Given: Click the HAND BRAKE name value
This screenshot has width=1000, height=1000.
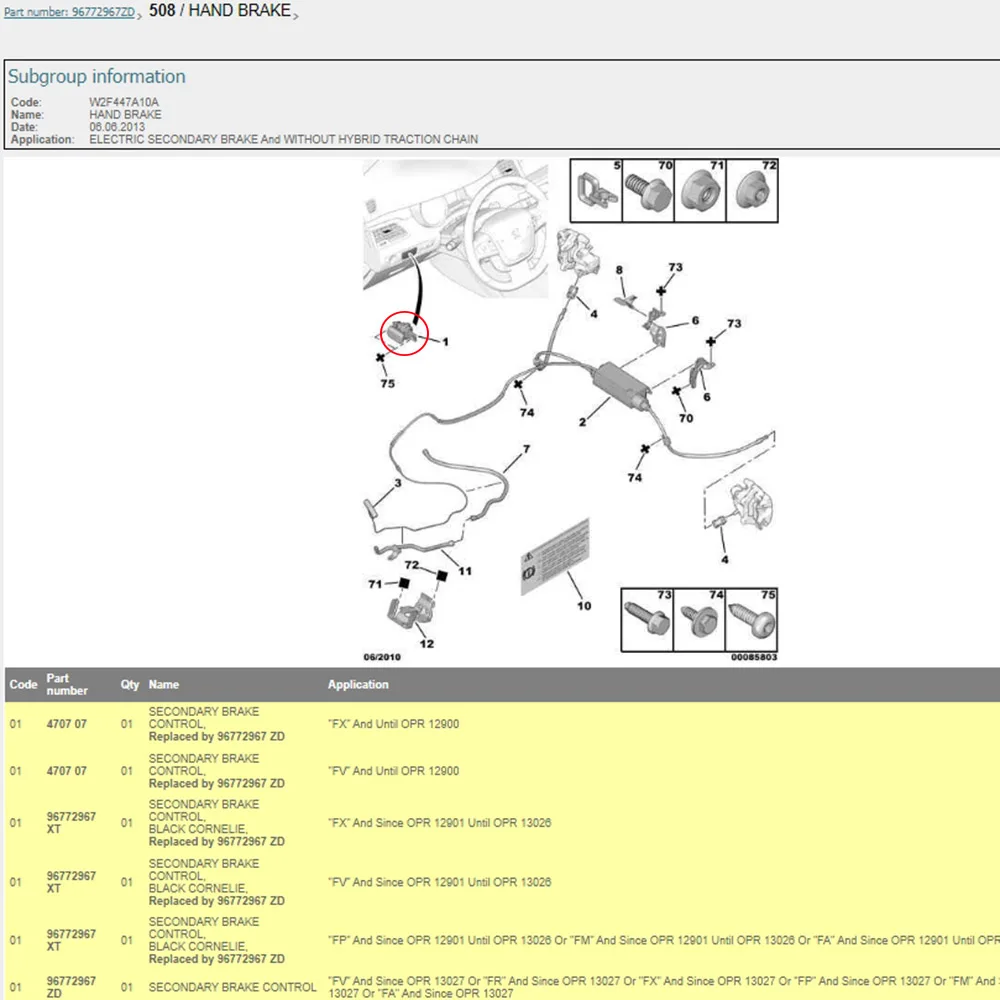Looking at the screenshot, I should tap(125, 115).
